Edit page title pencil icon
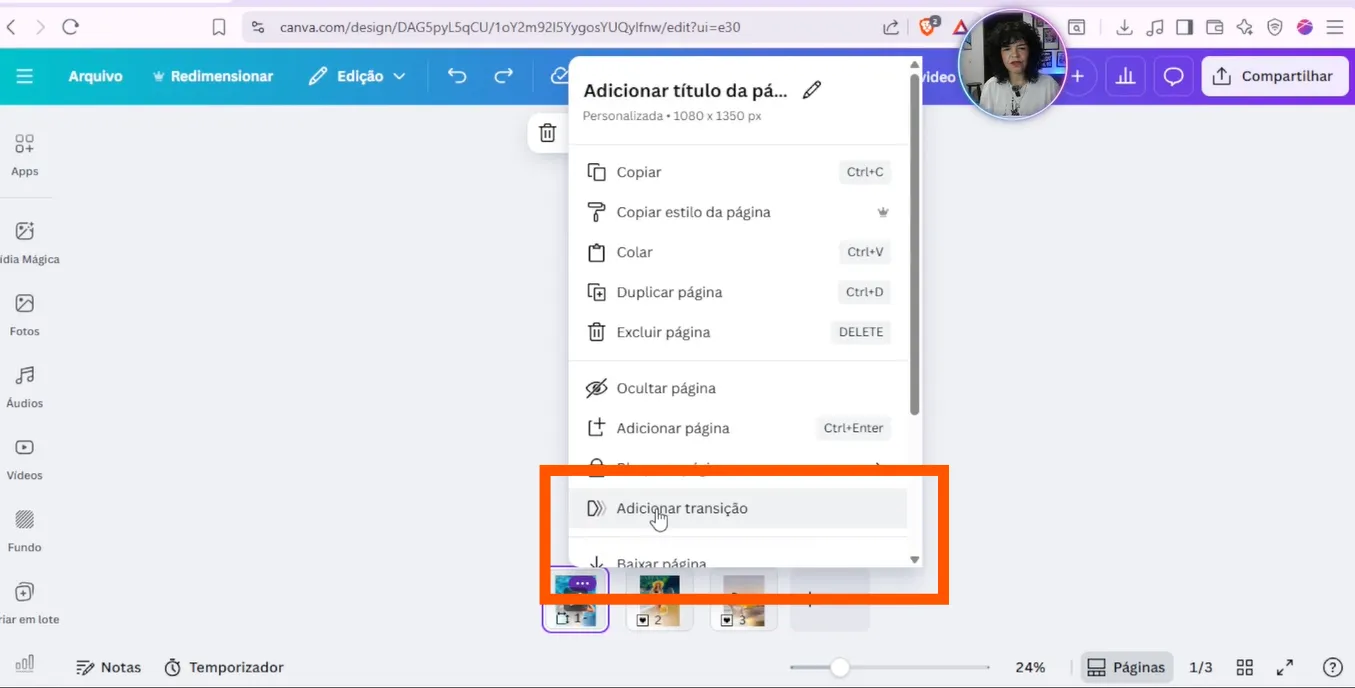This screenshot has height=688, width=1355. click(x=812, y=91)
